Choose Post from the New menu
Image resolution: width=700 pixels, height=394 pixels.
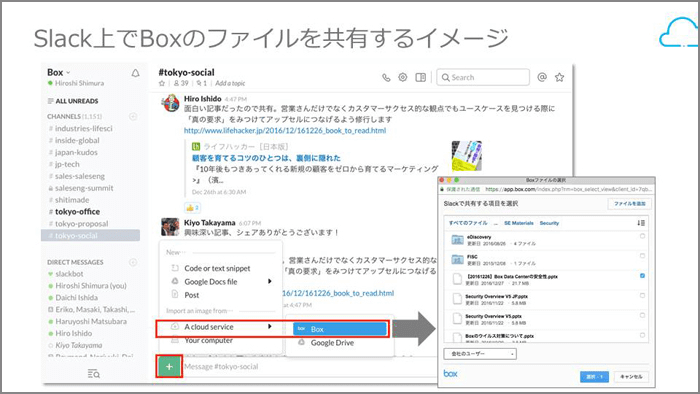click(192, 295)
